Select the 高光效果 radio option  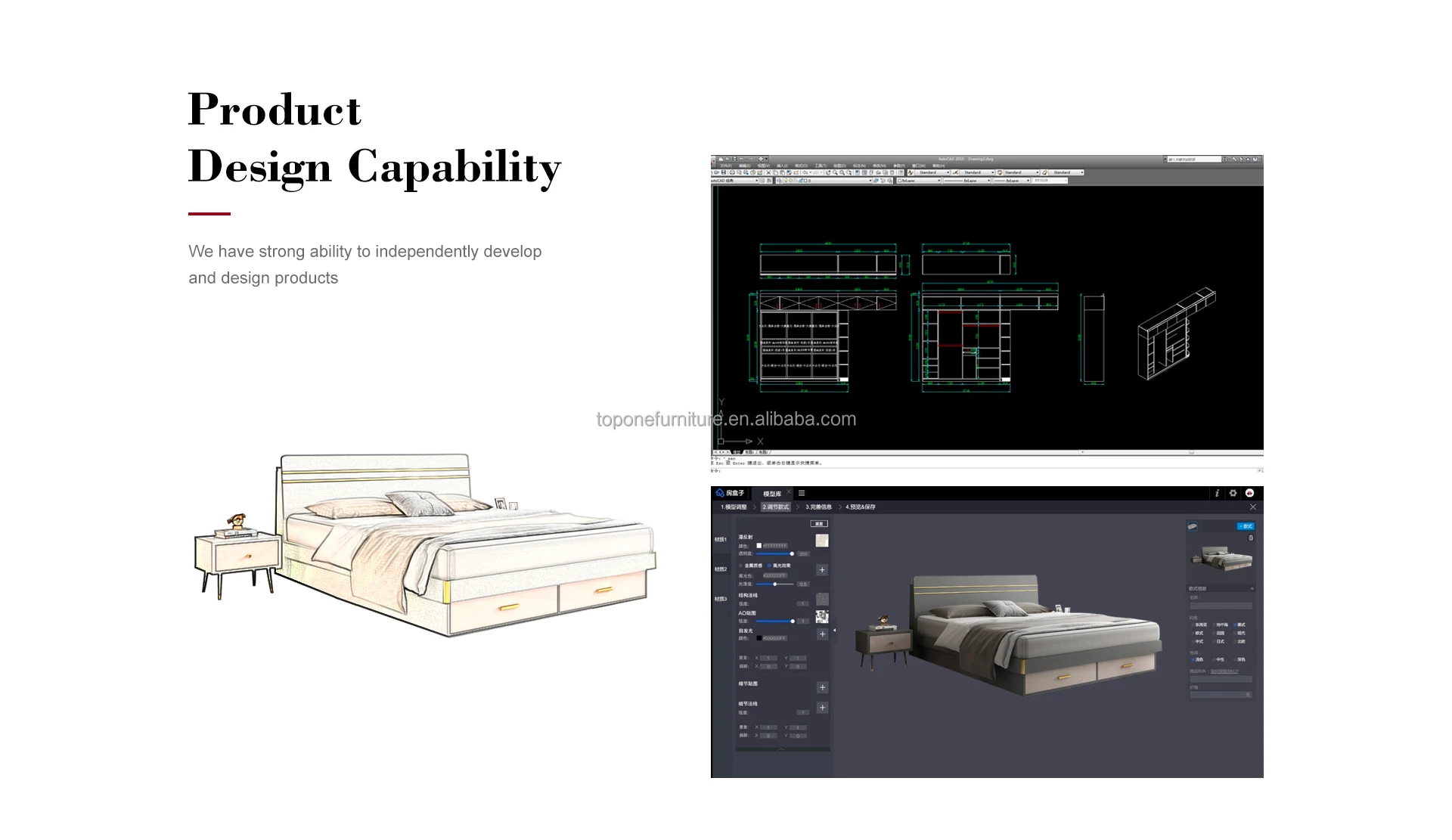pos(770,566)
